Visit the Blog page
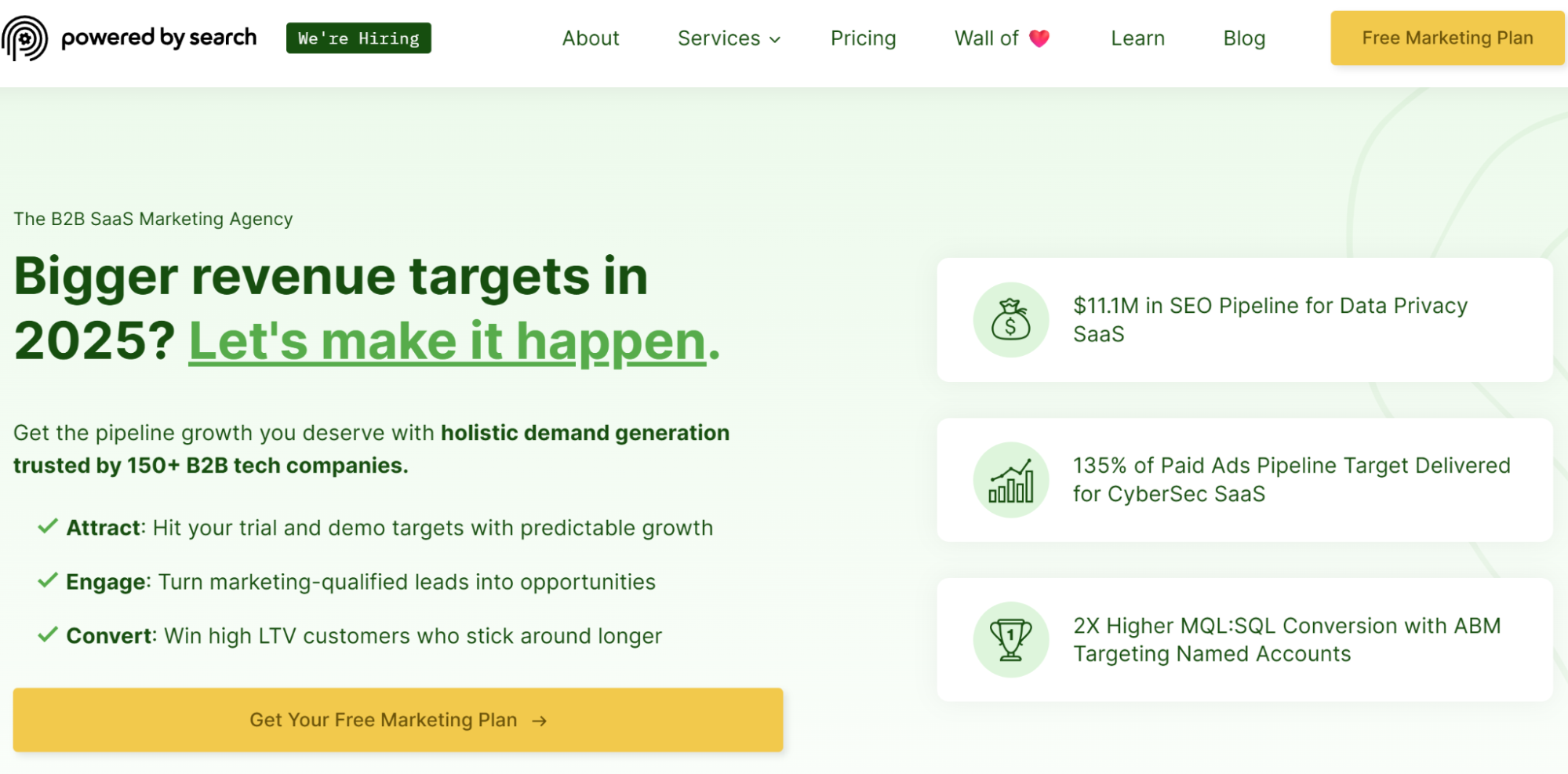The width and height of the screenshot is (1568, 774). click(x=1244, y=38)
